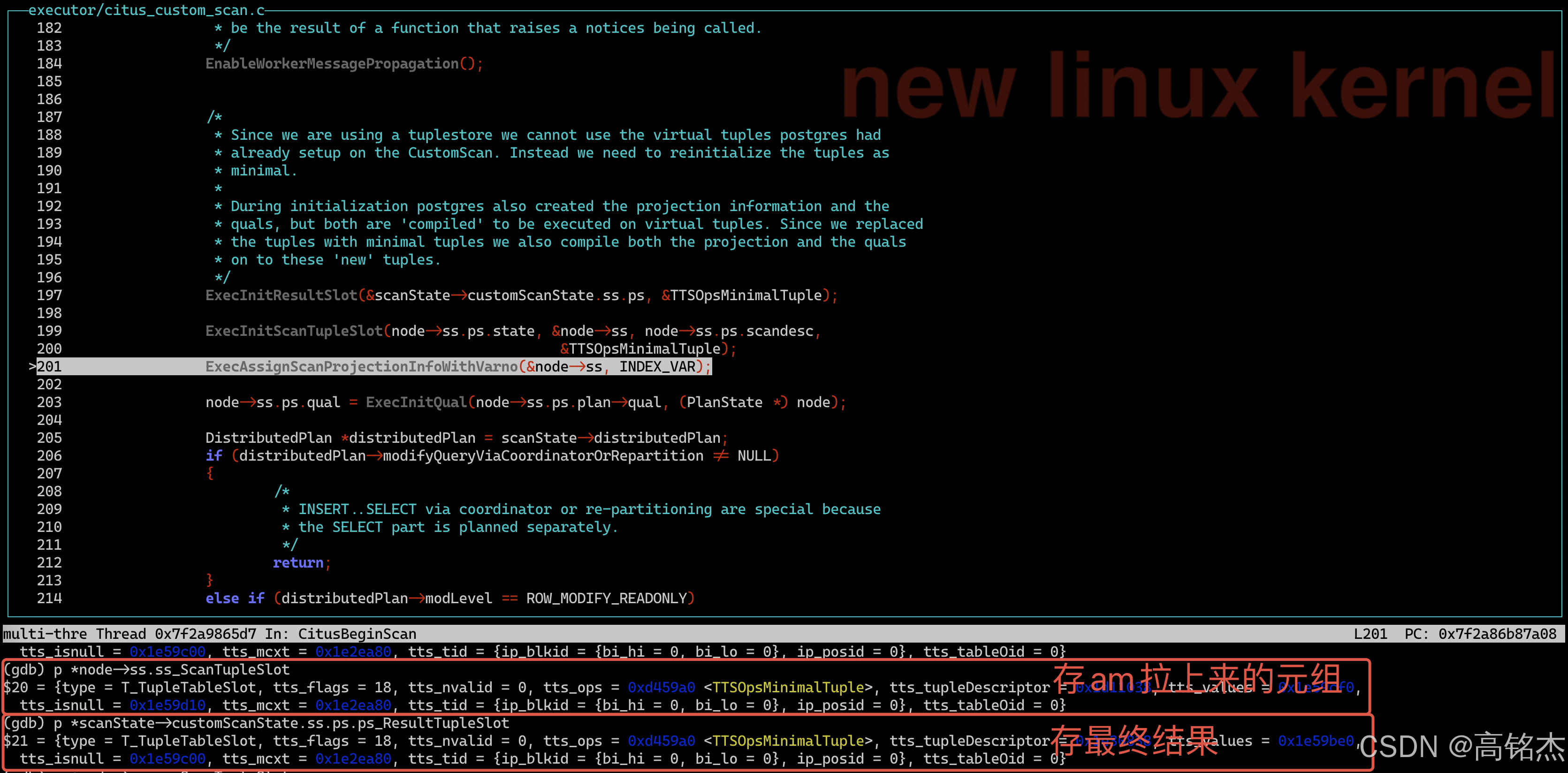
Task: Click the current line marker at line 201
Action: point(32,366)
